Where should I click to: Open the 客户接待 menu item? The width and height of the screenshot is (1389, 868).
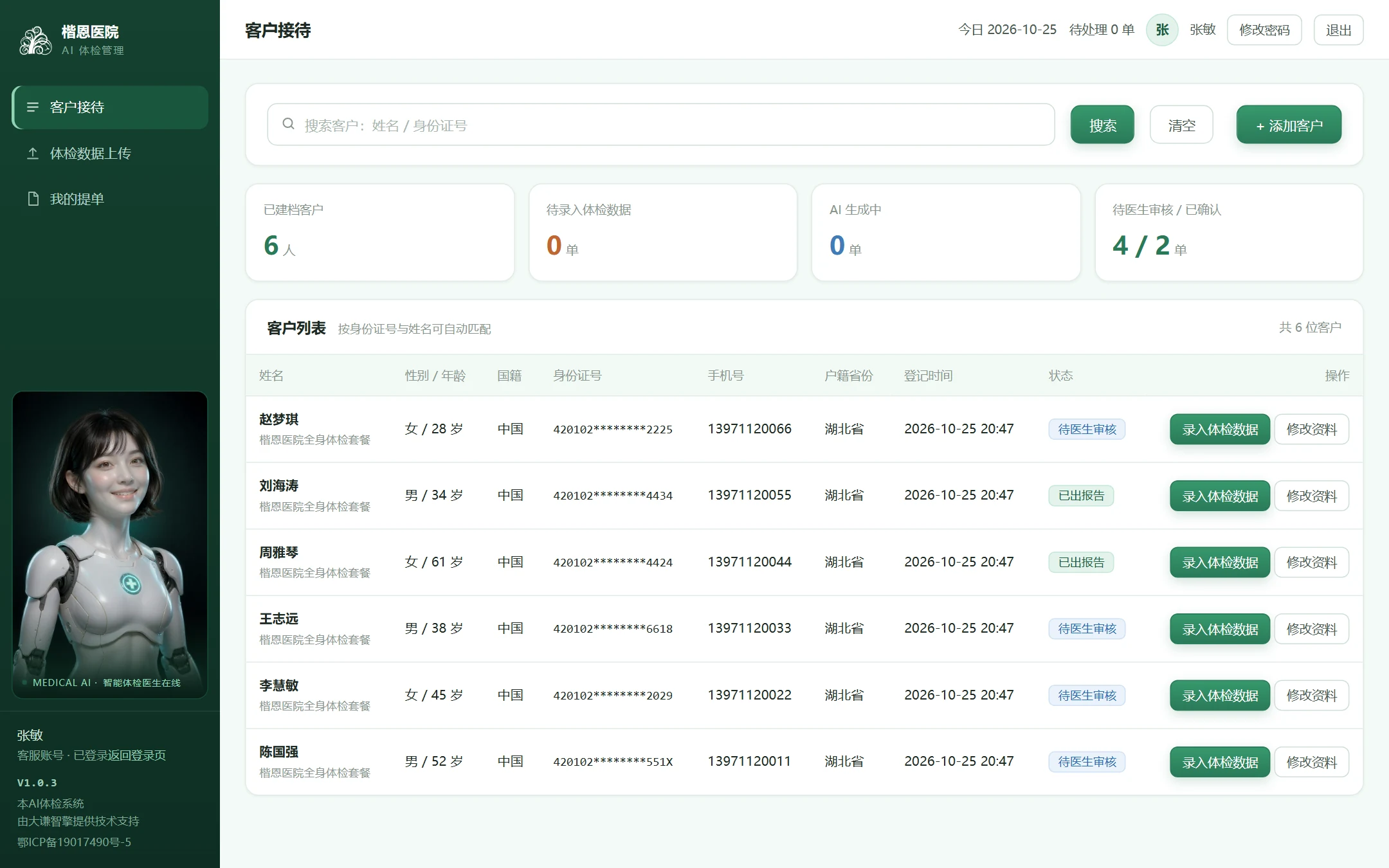coord(110,107)
